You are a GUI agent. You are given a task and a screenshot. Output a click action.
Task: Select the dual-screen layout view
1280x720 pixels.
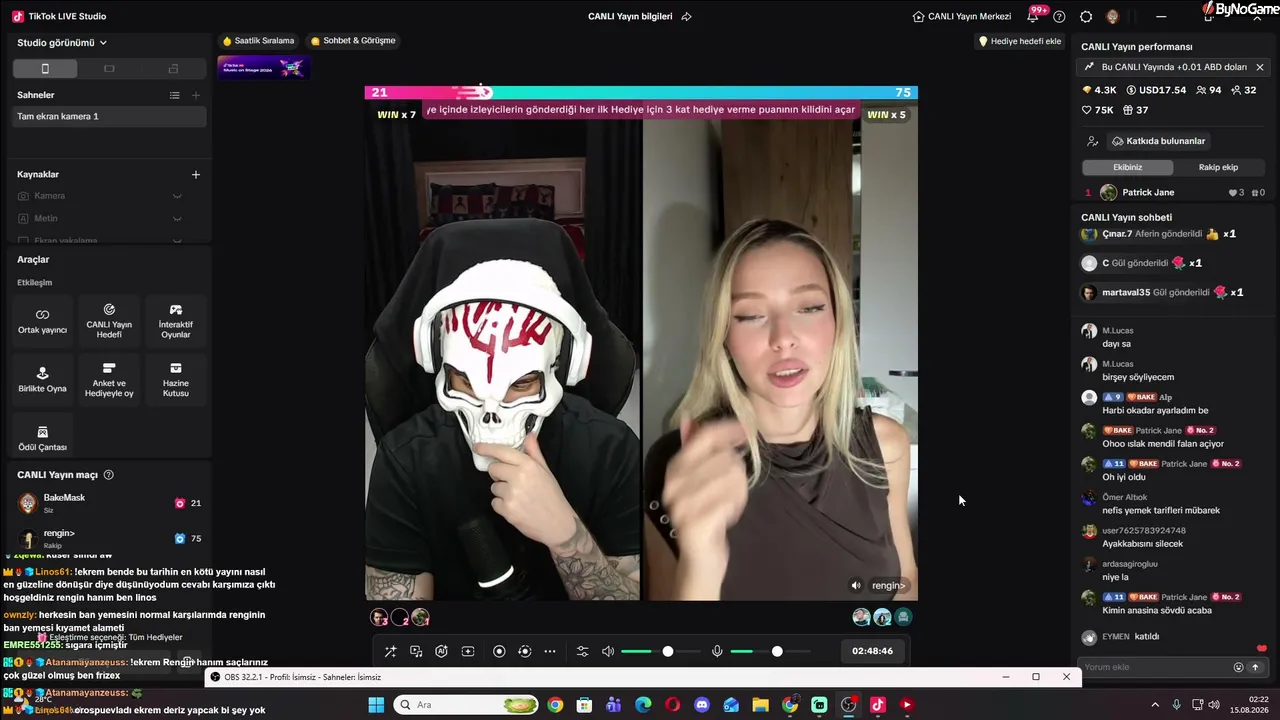coord(173,69)
